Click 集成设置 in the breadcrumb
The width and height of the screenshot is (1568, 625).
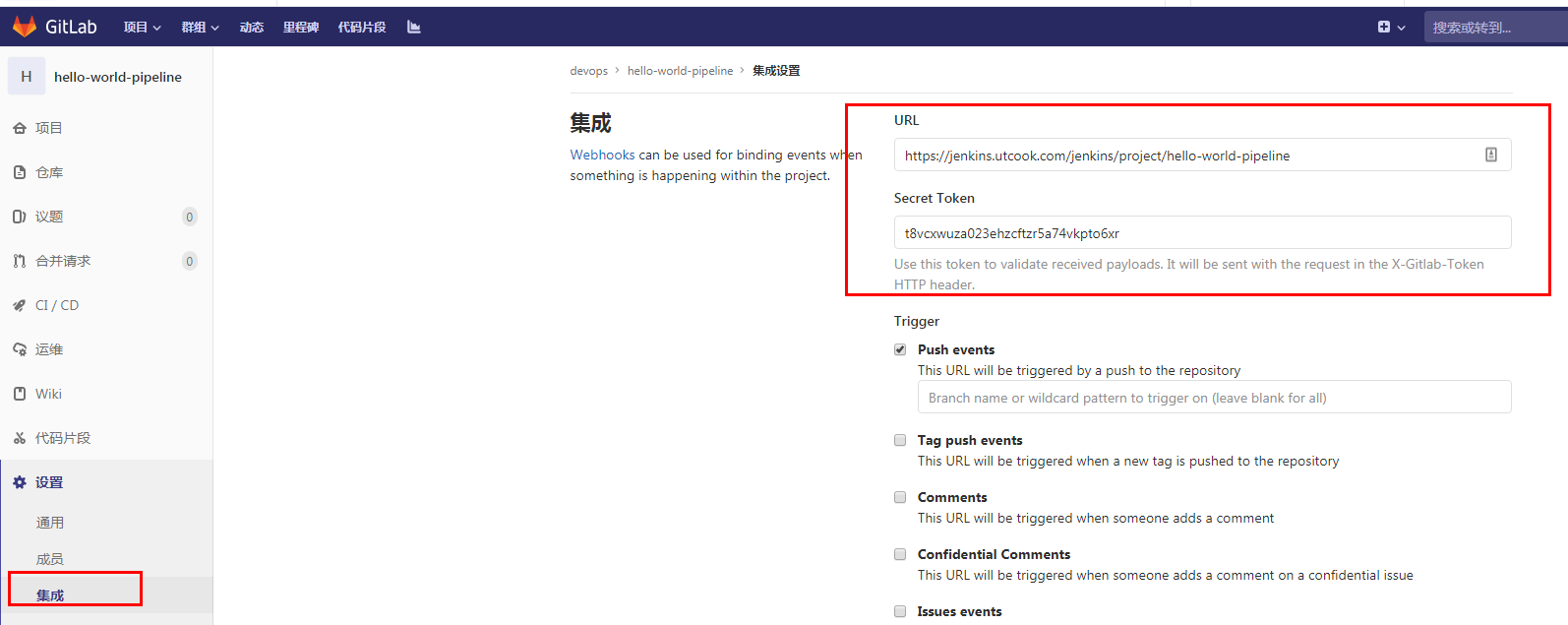[776, 71]
